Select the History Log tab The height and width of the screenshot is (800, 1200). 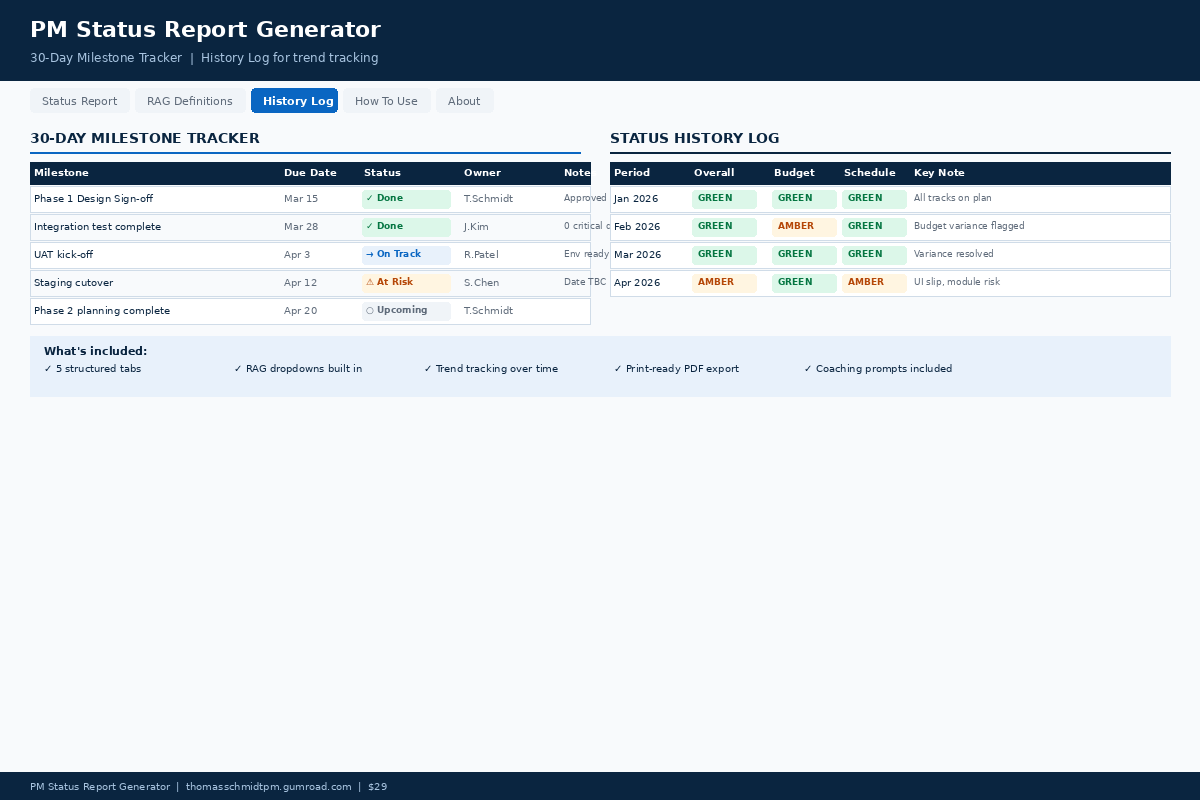pyautogui.click(x=295, y=101)
